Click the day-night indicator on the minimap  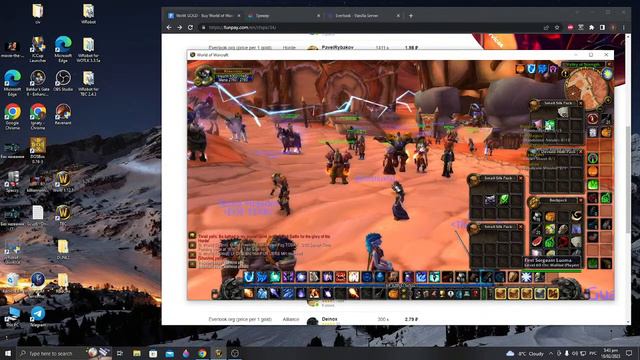click(x=607, y=73)
